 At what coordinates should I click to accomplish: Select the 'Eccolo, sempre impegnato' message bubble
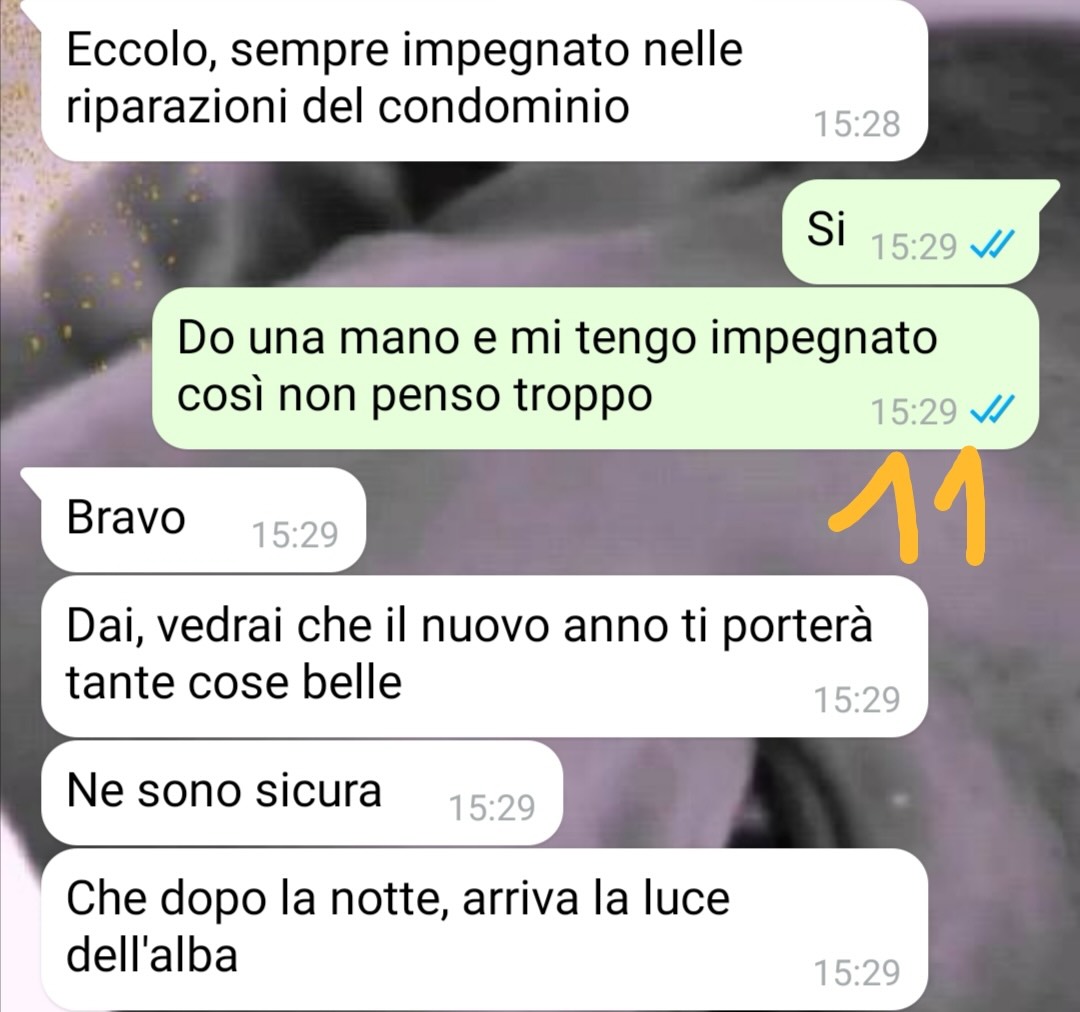point(484,80)
